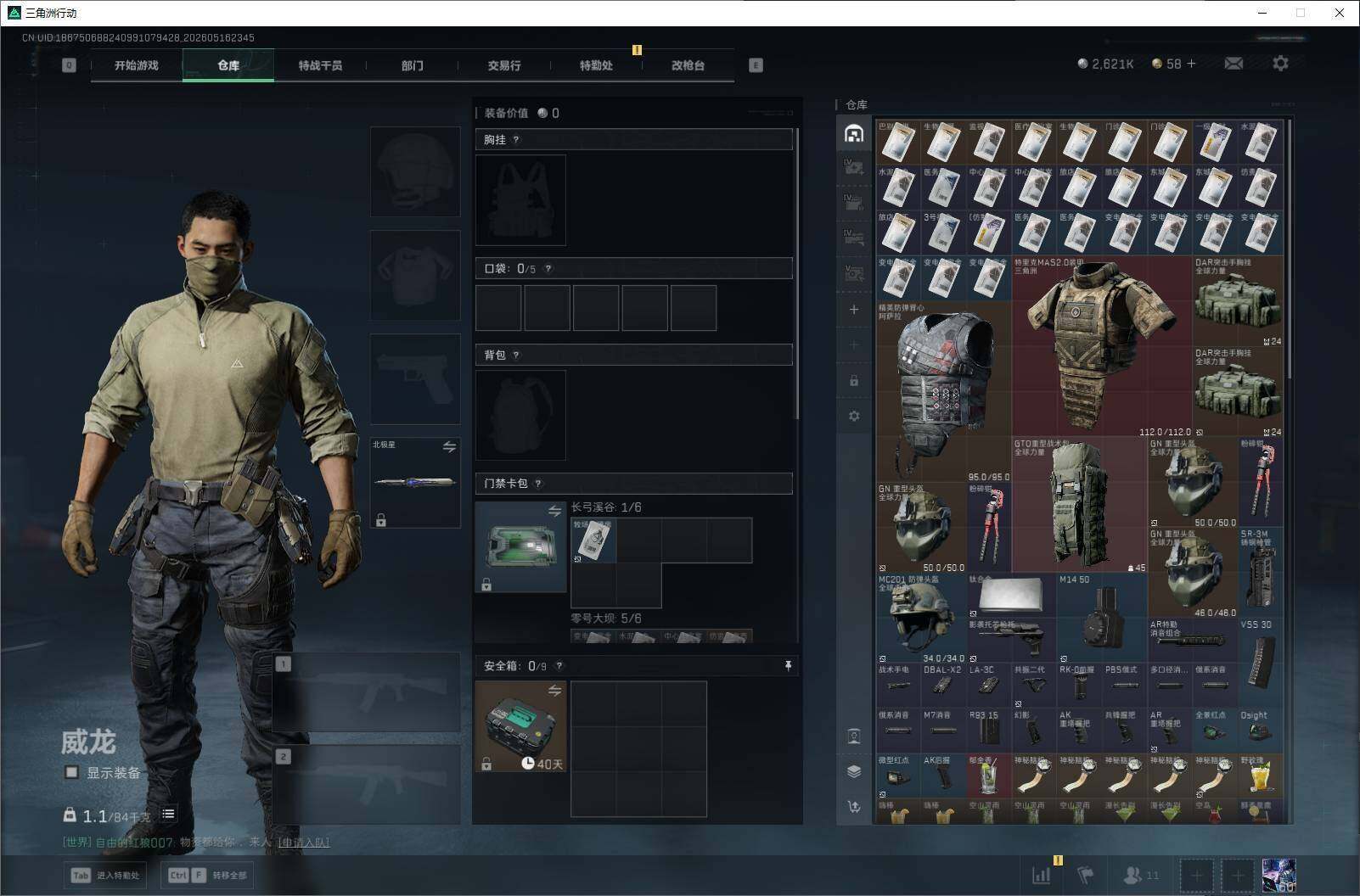Click the empty pistol slot
Image resolution: width=1360 pixels, height=896 pixels.
tap(415, 378)
